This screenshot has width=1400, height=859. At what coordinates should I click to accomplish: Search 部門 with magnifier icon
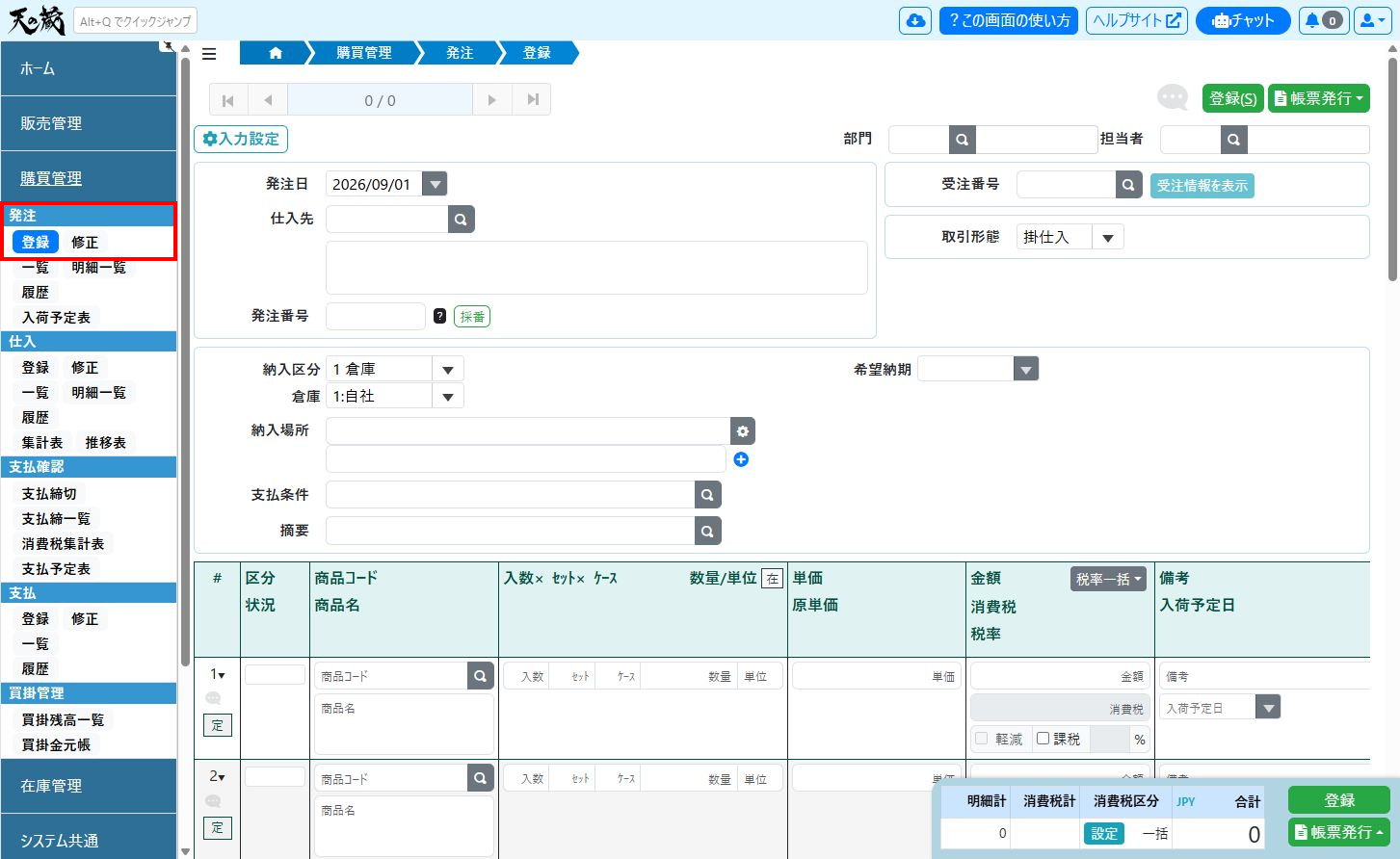(x=962, y=140)
